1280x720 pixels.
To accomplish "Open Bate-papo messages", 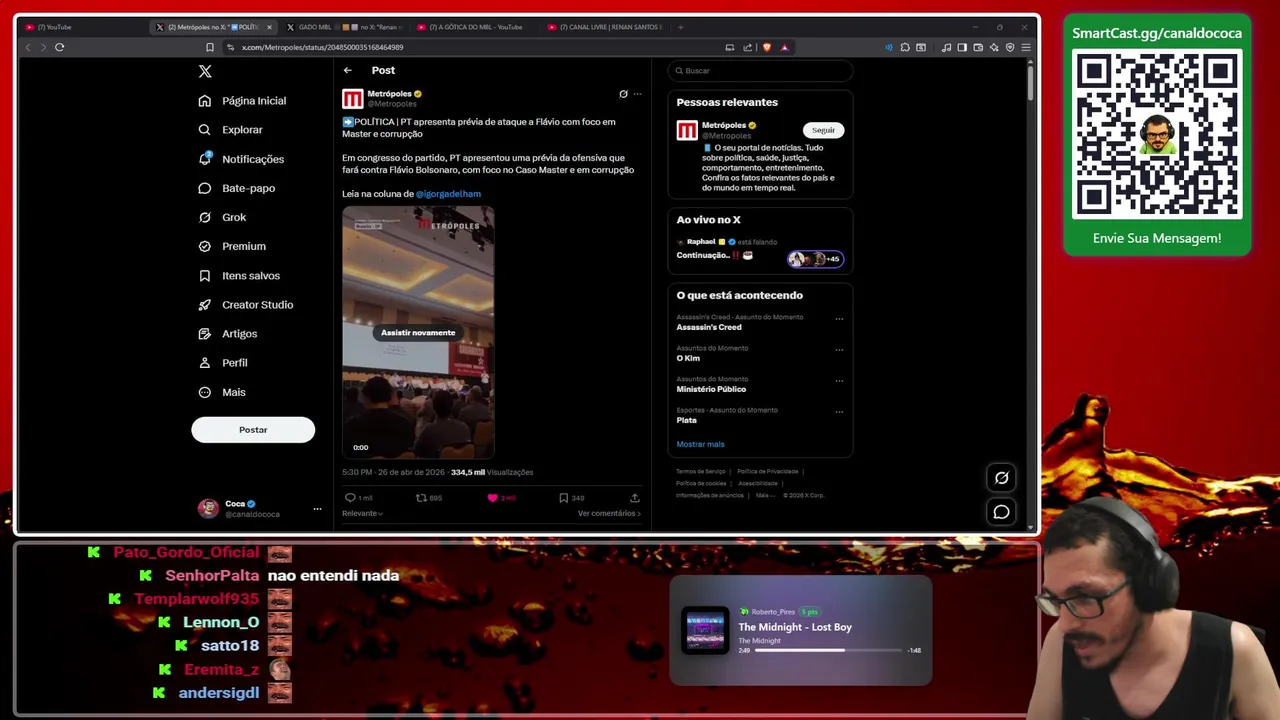I will 237,188.
